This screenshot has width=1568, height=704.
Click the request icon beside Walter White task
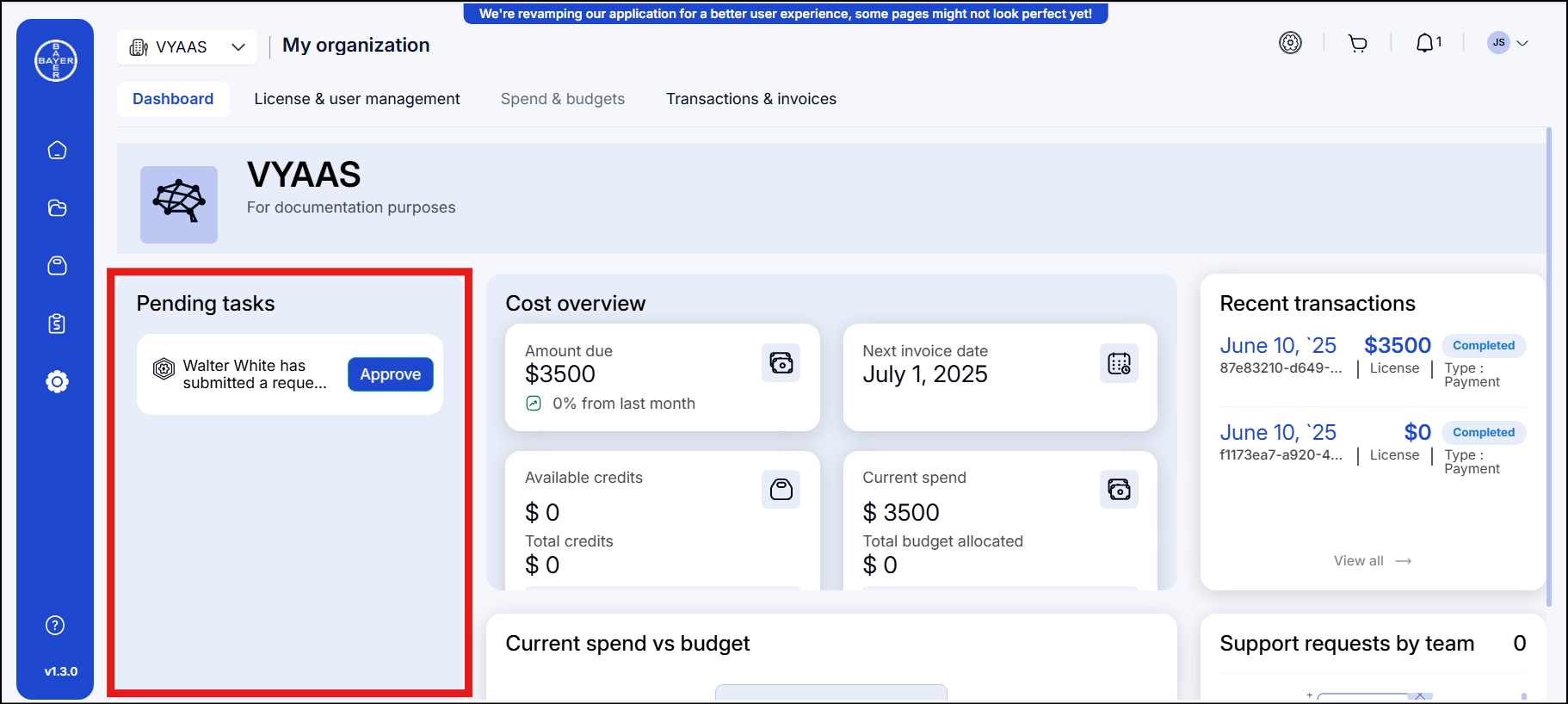[164, 369]
